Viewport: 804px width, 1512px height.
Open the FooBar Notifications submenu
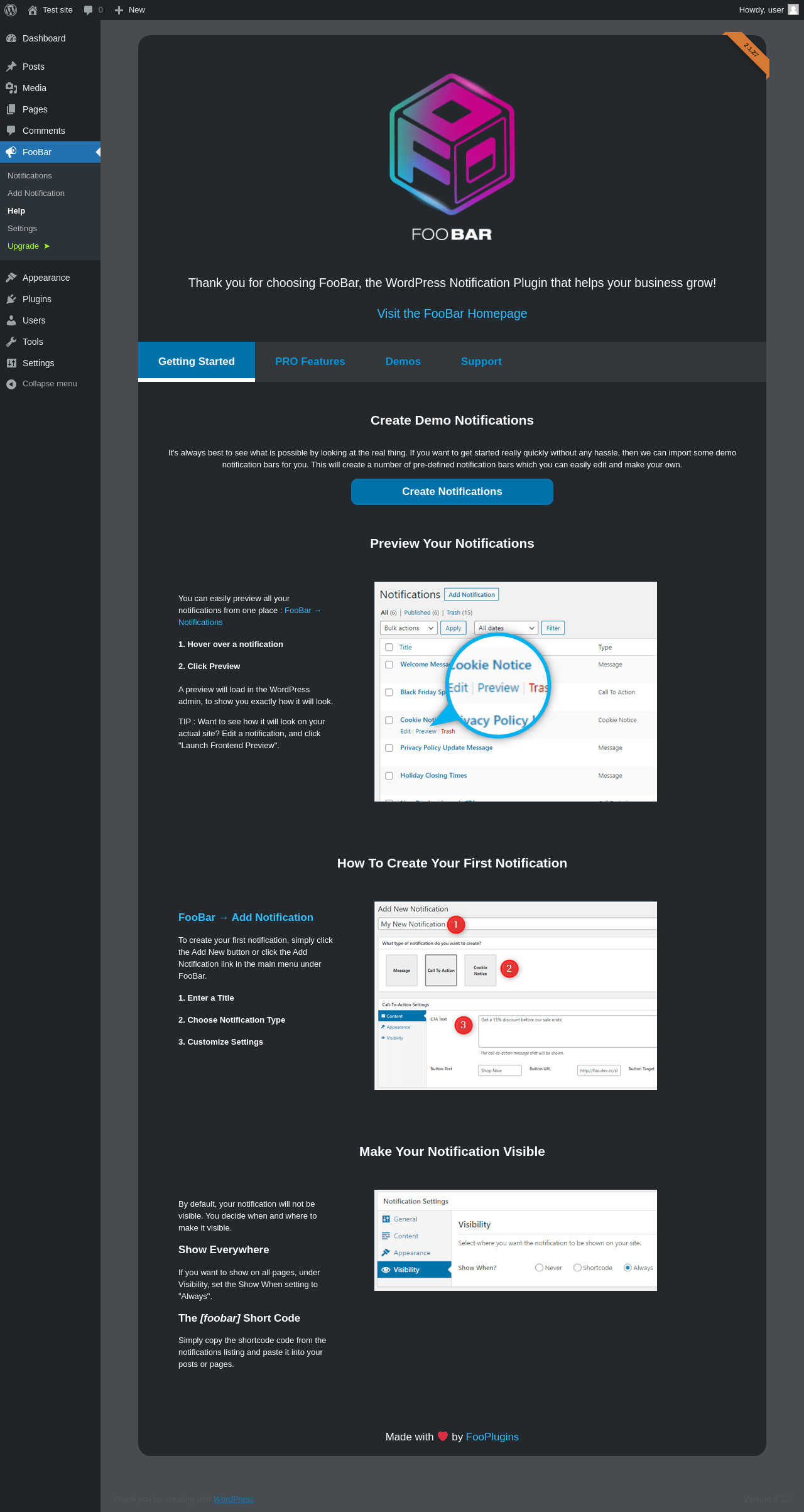point(30,176)
